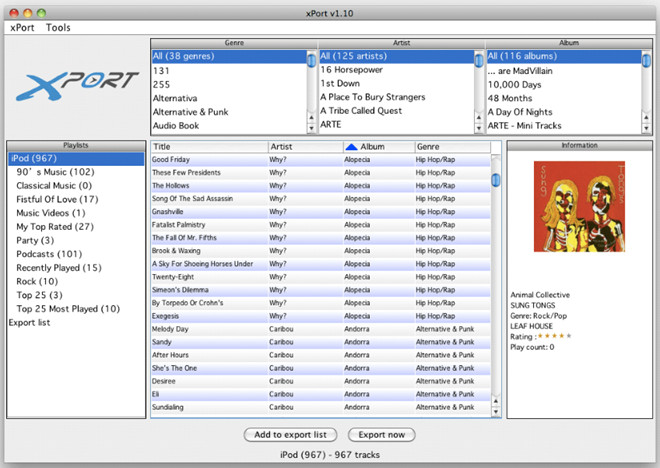
Task: Click the track table scroll down arrow
Action: click(496, 412)
